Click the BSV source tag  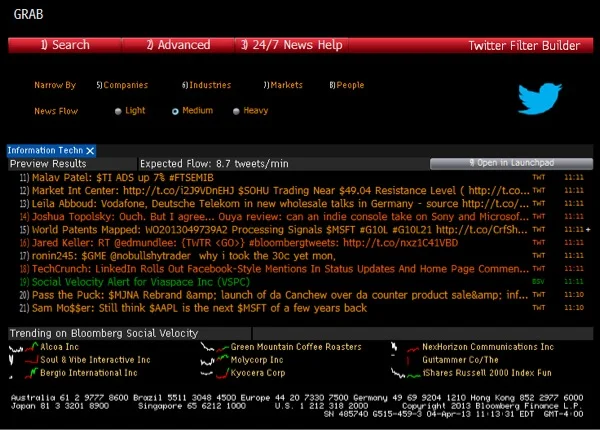[x=538, y=282]
